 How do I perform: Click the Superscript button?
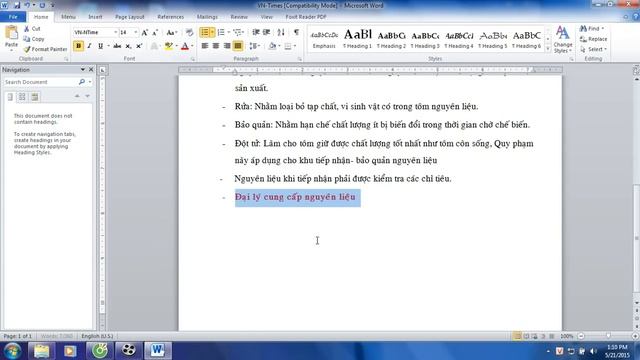(x=139, y=46)
